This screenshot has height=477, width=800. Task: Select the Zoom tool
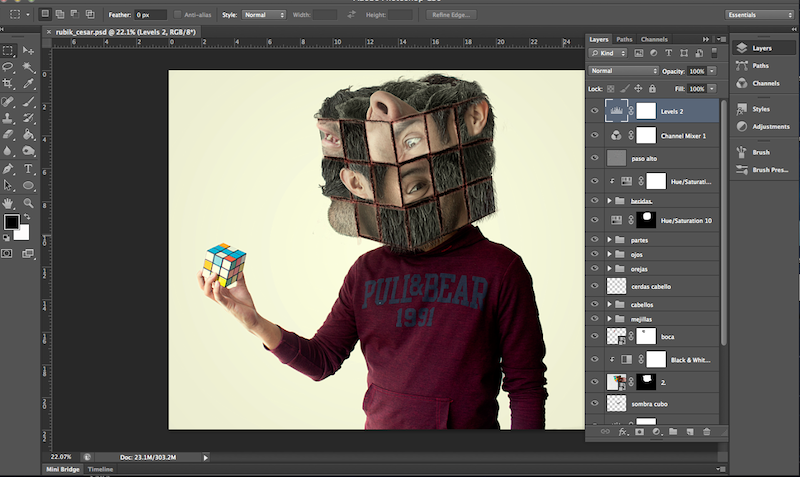pos(29,203)
